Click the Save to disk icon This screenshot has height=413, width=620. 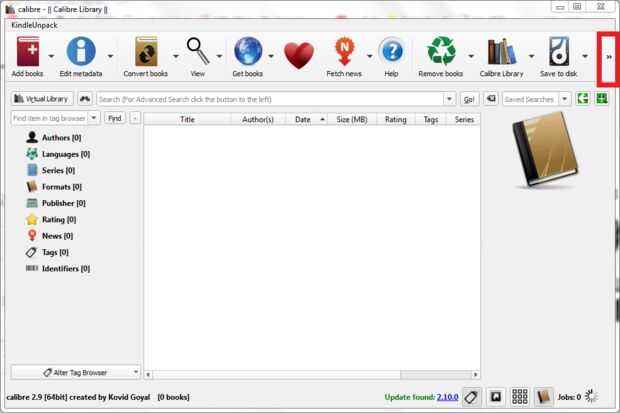559,51
